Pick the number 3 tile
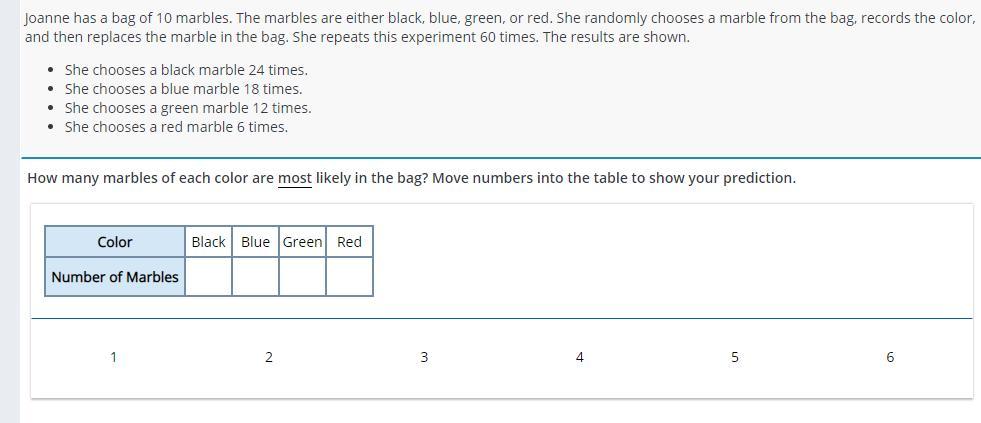Viewport: 981px width, 423px height. pos(424,357)
